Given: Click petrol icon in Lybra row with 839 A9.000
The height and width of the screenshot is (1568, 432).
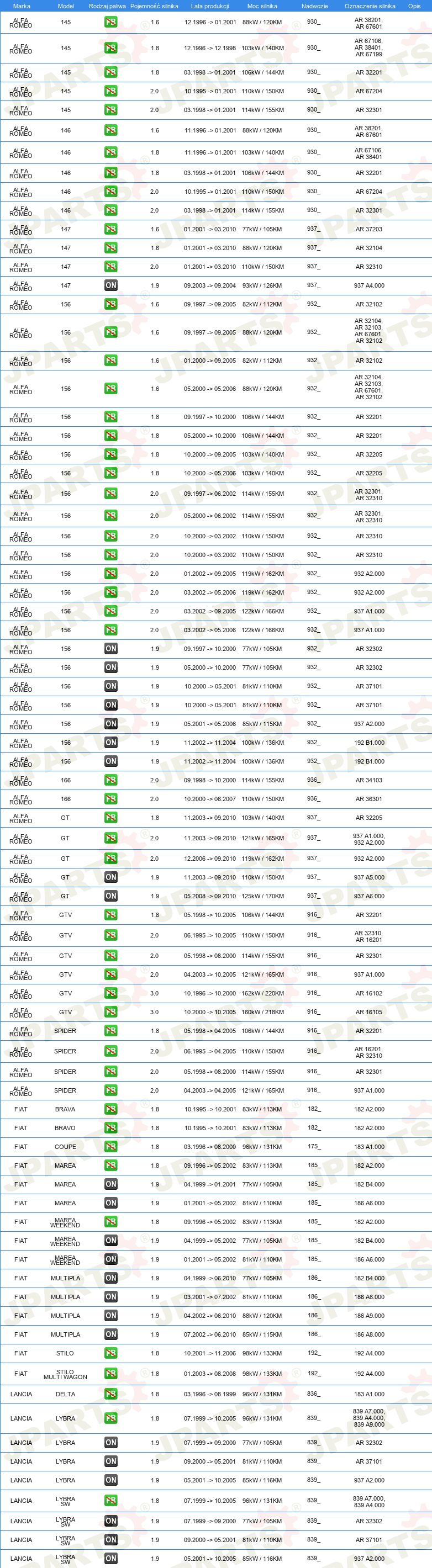Looking at the screenshot, I should click(x=110, y=1418).
